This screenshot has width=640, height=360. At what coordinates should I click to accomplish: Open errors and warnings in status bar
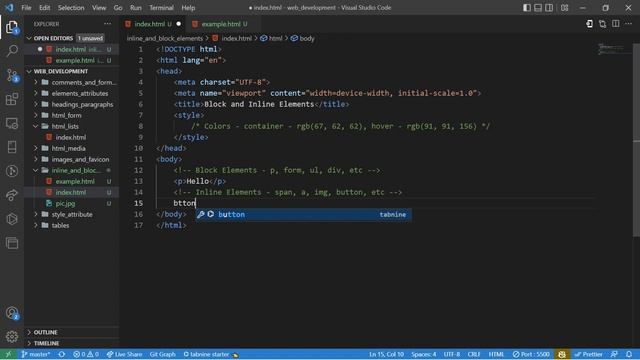coord(86,354)
